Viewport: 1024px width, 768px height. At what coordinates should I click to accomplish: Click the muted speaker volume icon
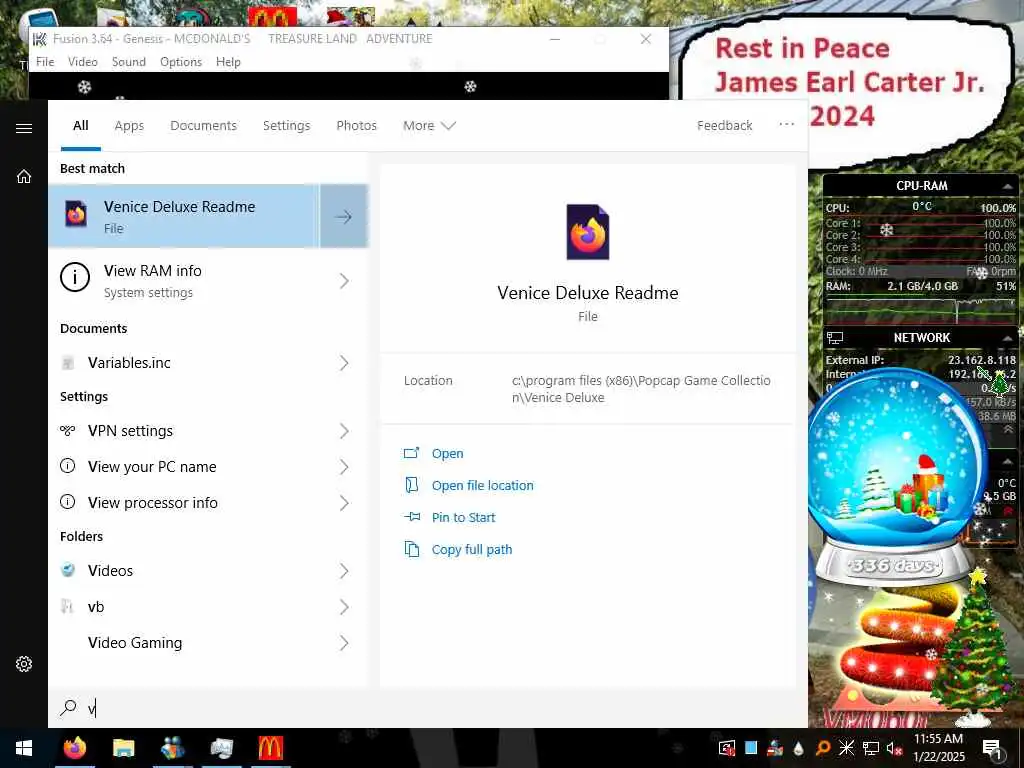point(894,748)
